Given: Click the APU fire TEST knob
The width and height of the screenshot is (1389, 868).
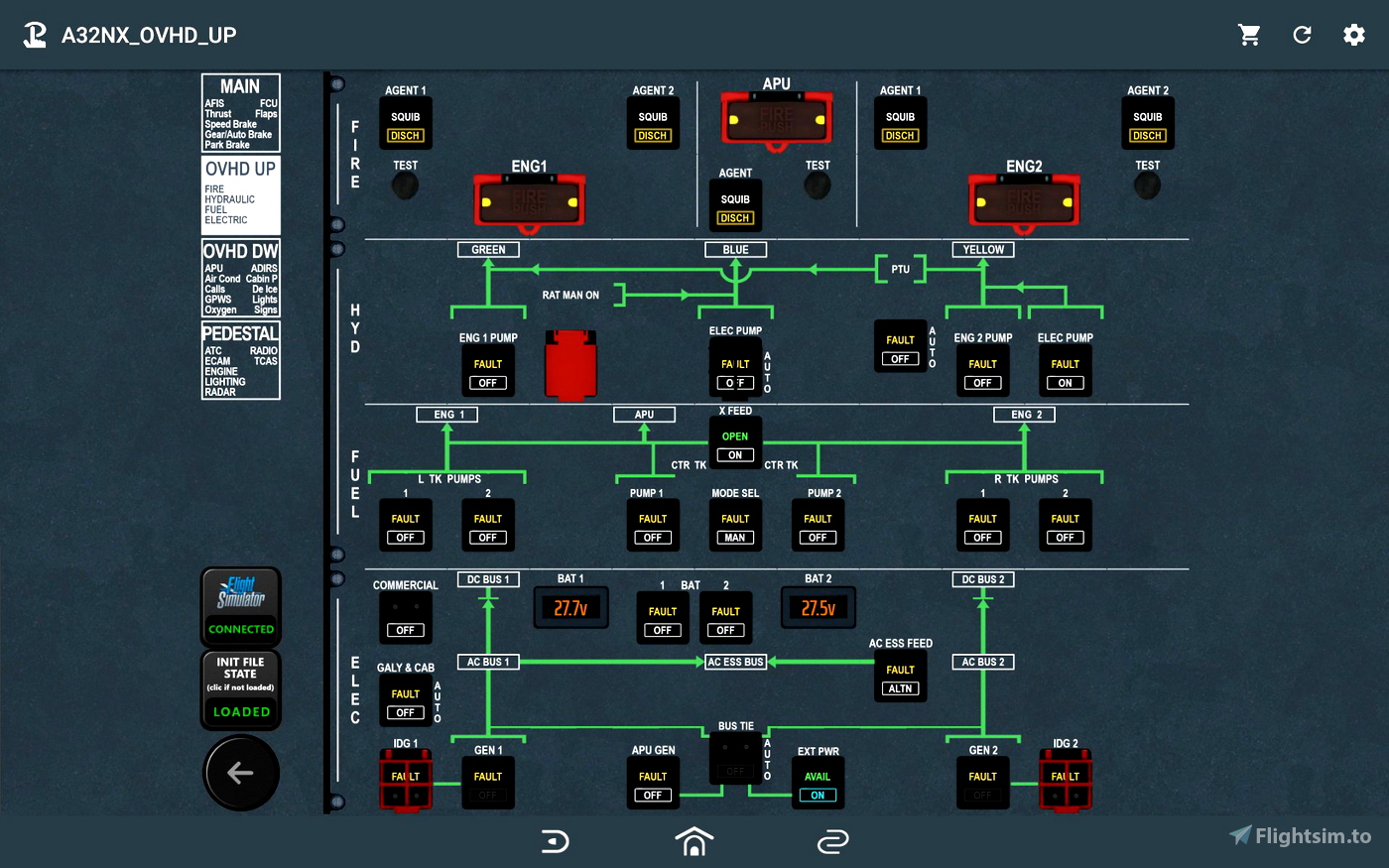Looking at the screenshot, I should 818,185.
